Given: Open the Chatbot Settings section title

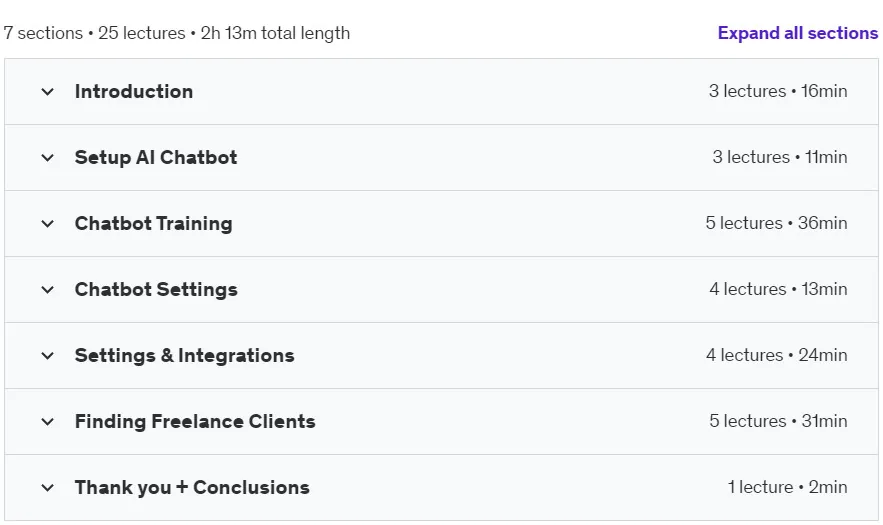Looking at the screenshot, I should click(156, 290).
